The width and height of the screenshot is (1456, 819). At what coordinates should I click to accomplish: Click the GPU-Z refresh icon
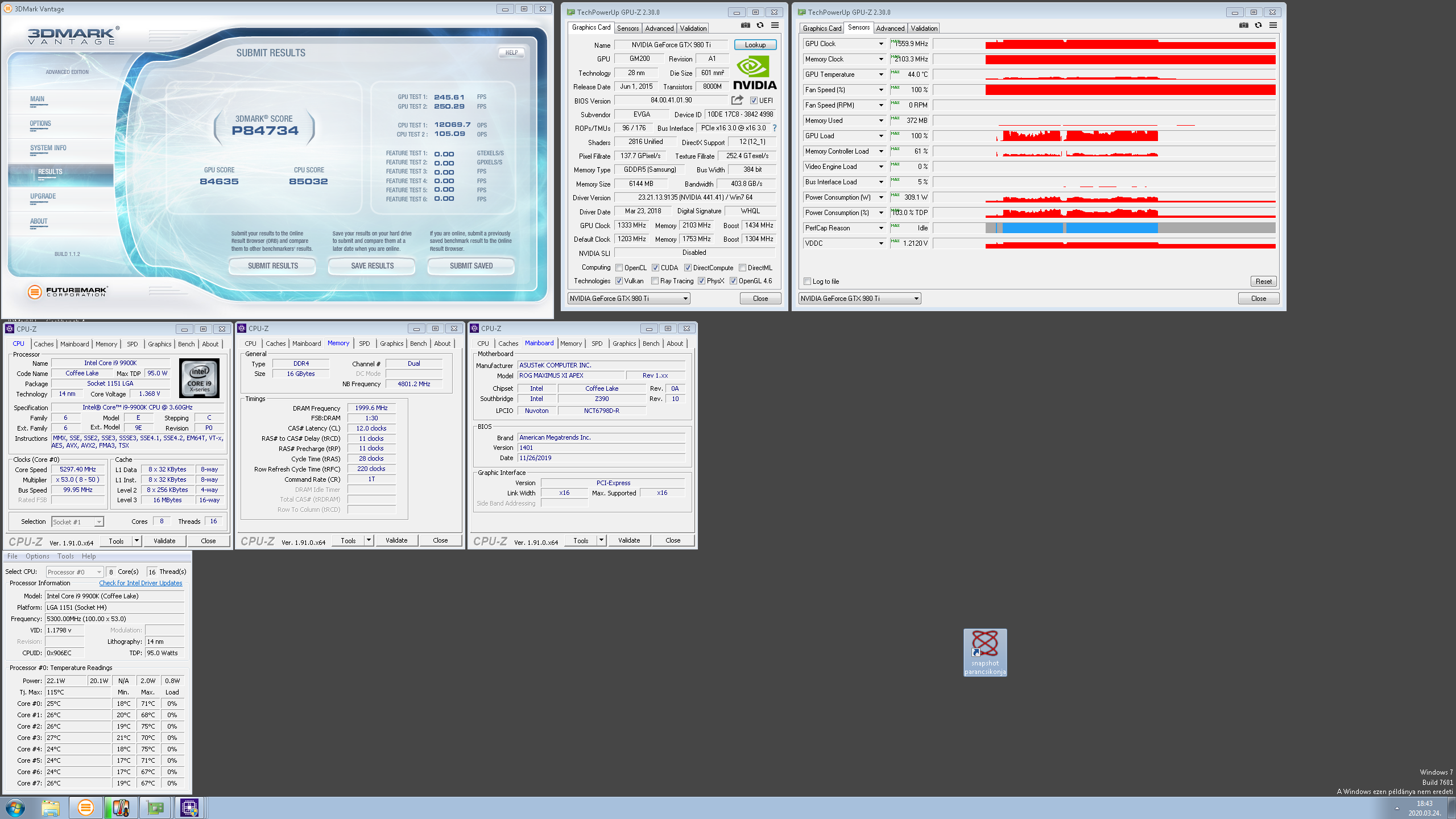point(760,25)
